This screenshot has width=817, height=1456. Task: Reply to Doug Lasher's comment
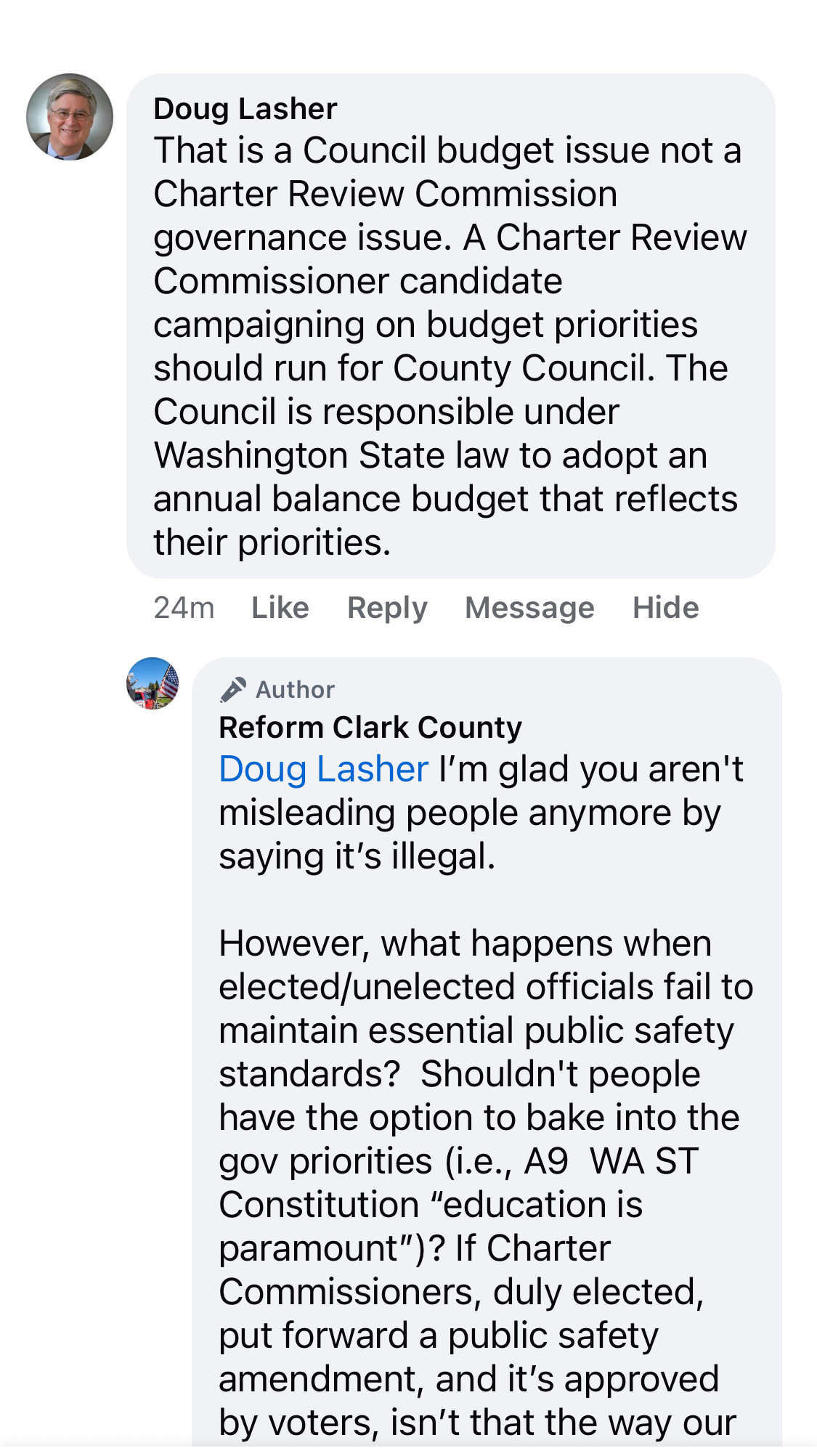pyautogui.click(x=387, y=608)
